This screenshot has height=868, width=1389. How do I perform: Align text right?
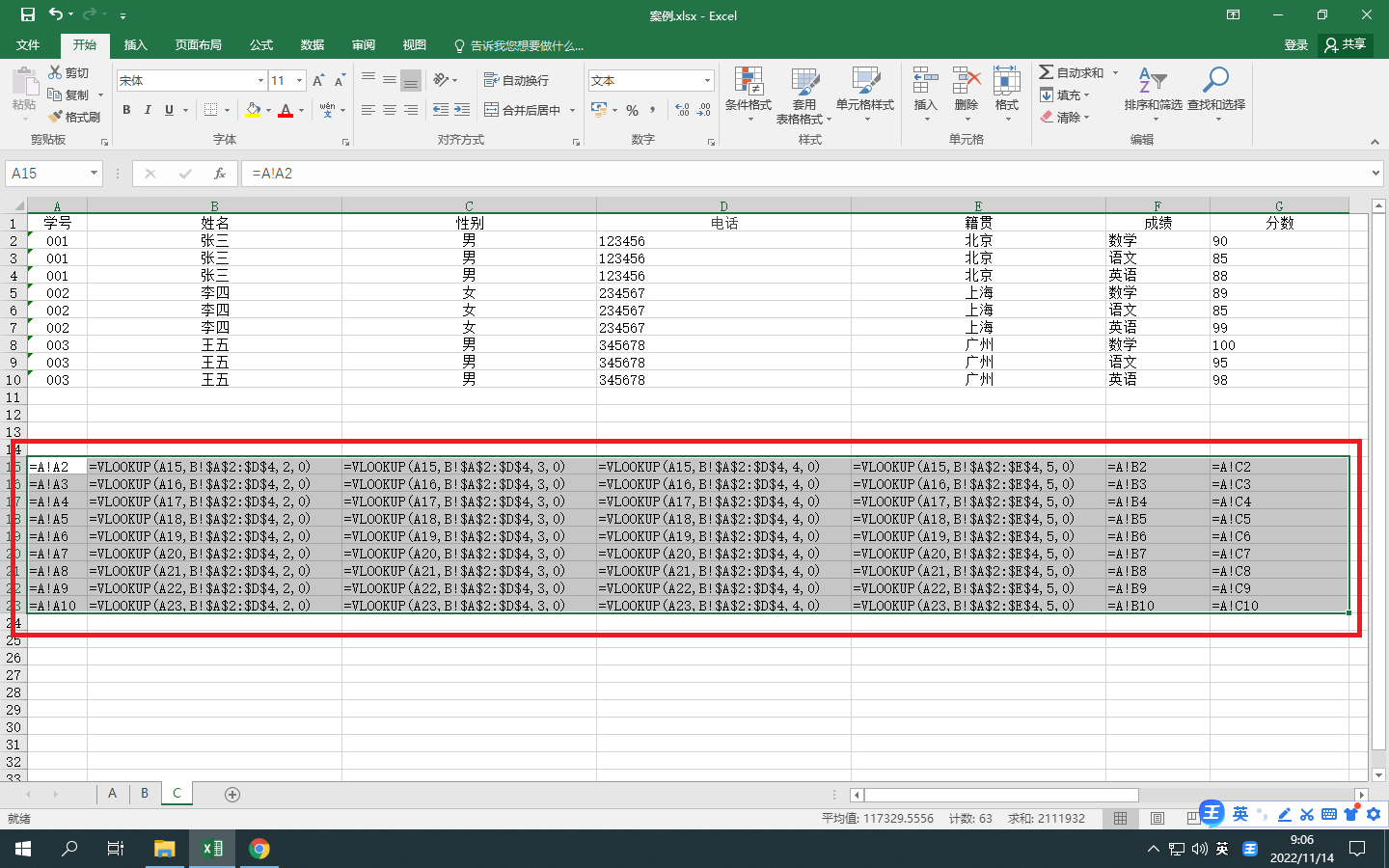tap(411, 110)
